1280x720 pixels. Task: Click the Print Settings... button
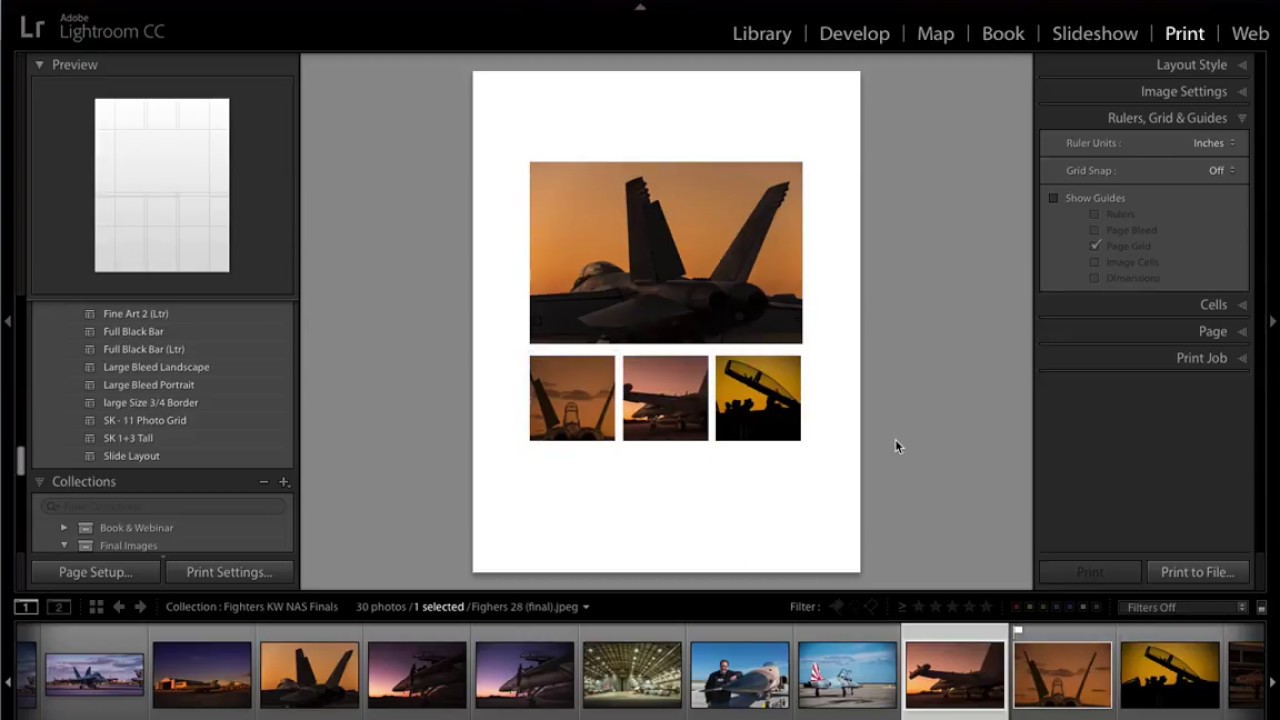[229, 572]
